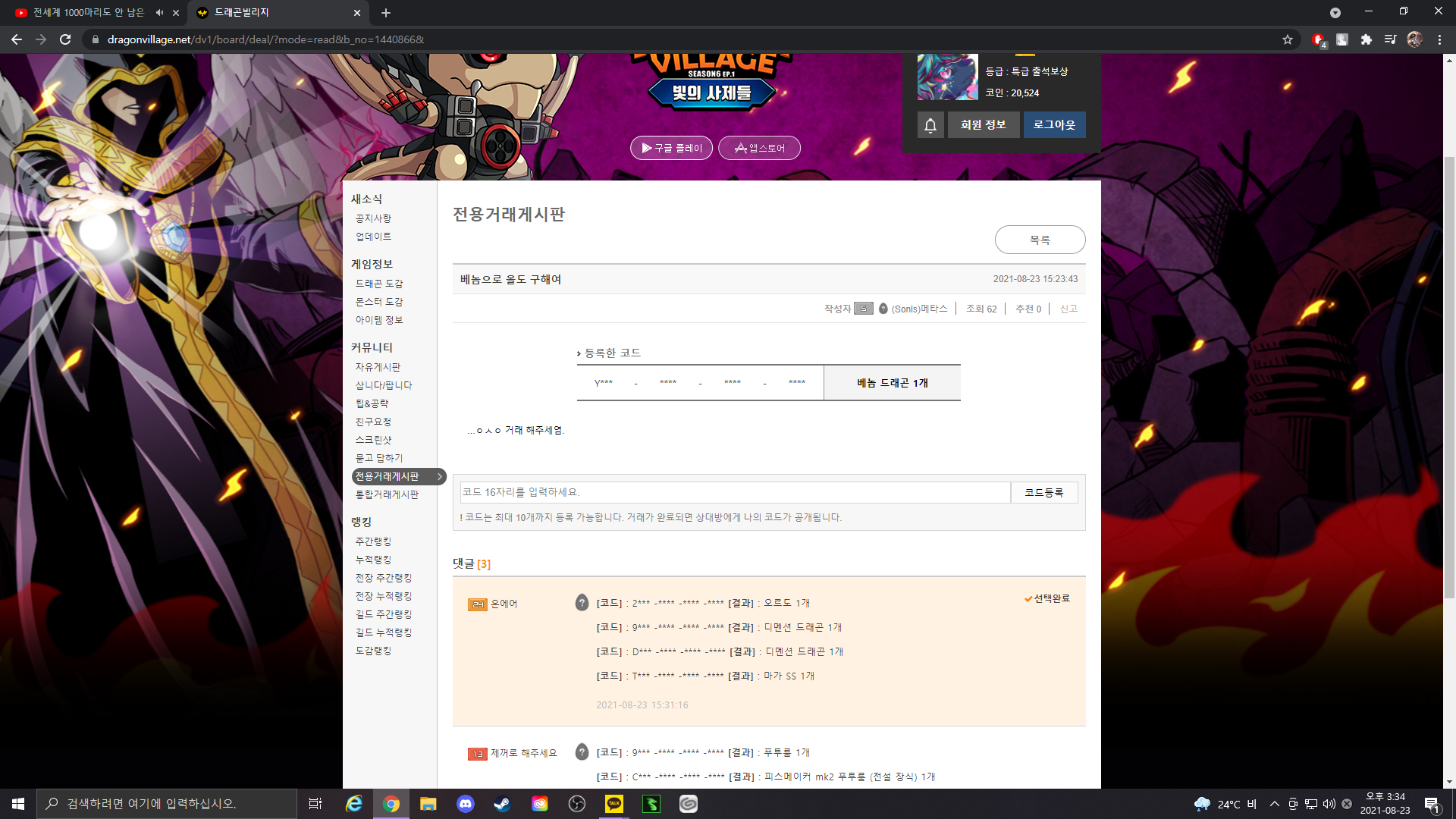Click the 로그아웃 button
Image resolution: width=1456 pixels, height=819 pixels.
pyautogui.click(x=1055, y=125)
